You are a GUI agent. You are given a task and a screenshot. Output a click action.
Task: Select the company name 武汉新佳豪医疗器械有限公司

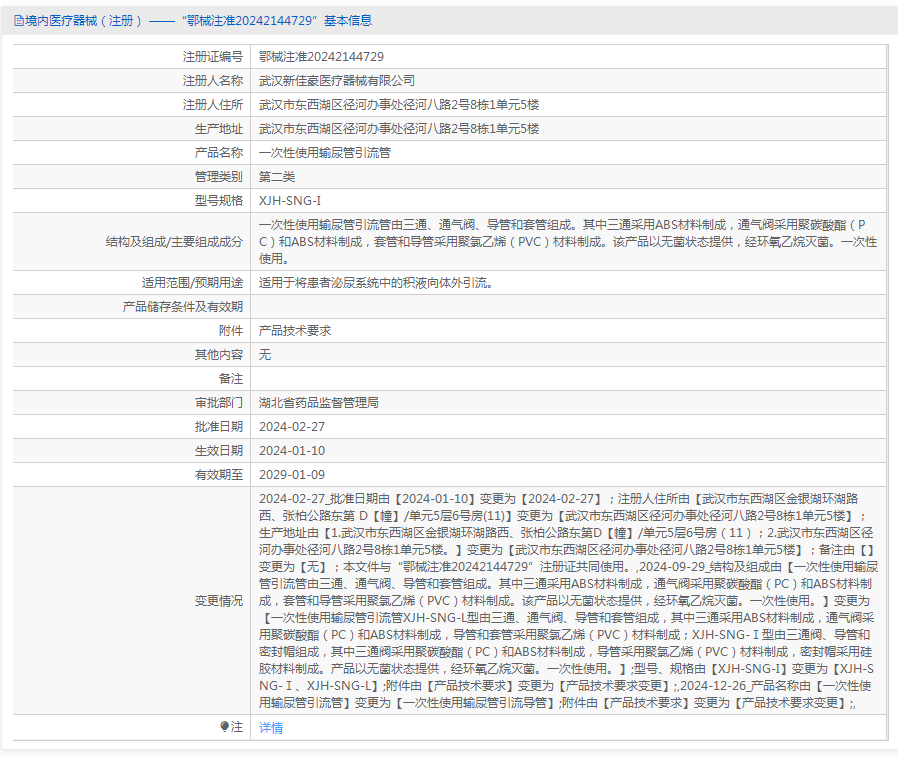coord(337,81)
